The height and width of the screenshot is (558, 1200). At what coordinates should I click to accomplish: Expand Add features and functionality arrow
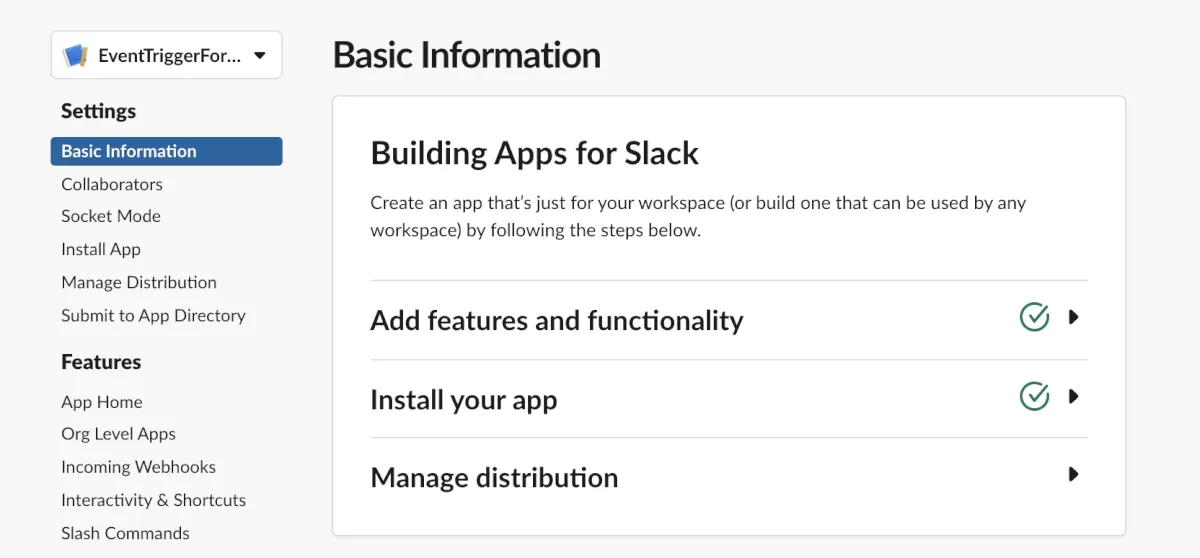pos(1073,318)
